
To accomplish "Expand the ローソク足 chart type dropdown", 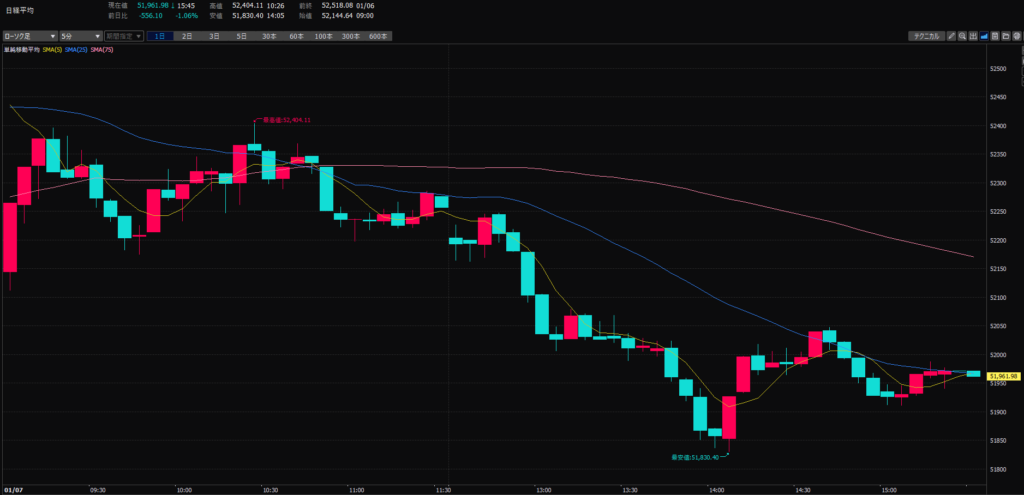I will pos(28,36).
